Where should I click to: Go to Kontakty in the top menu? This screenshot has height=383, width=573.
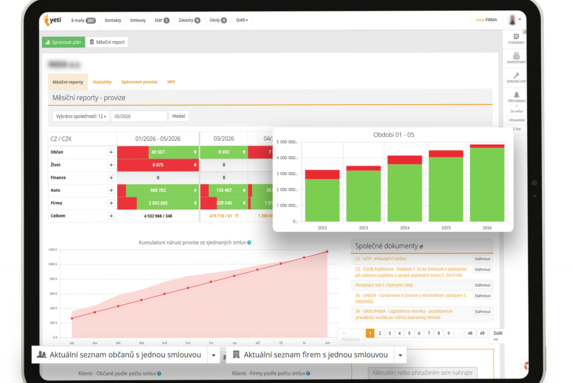tap(113, 20)
